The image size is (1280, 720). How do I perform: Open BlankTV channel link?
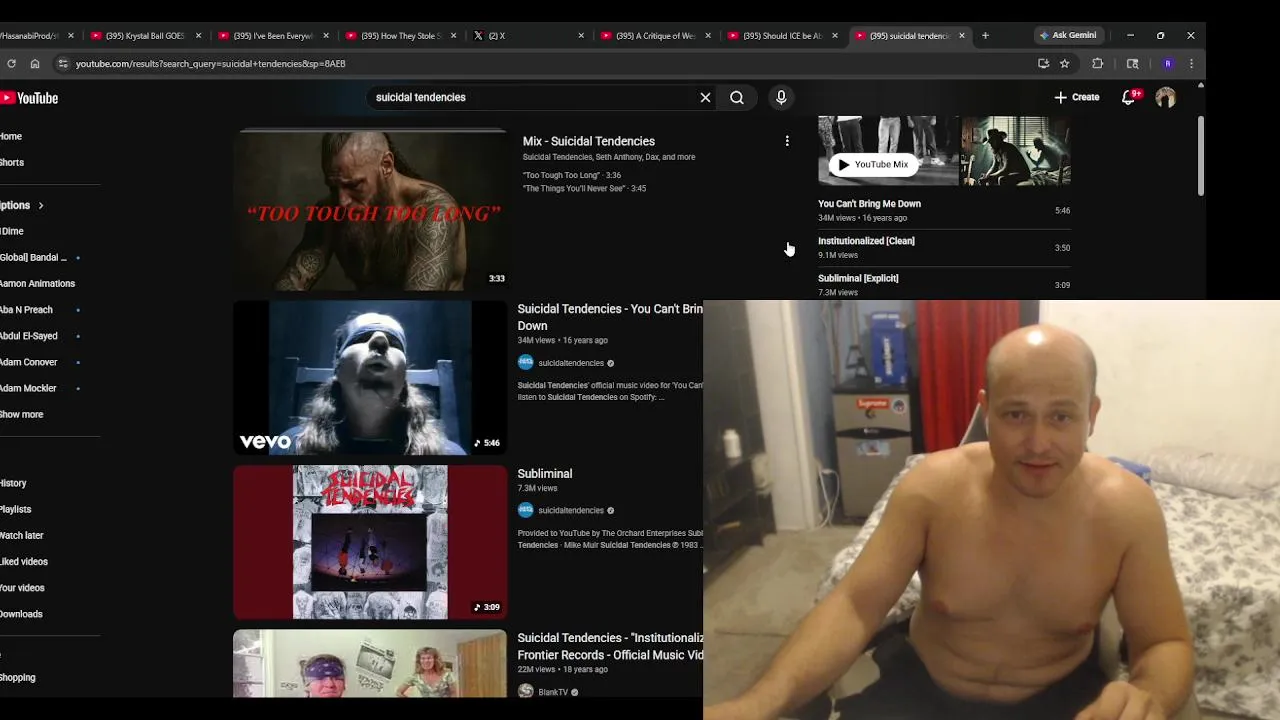tap(553, 692)
